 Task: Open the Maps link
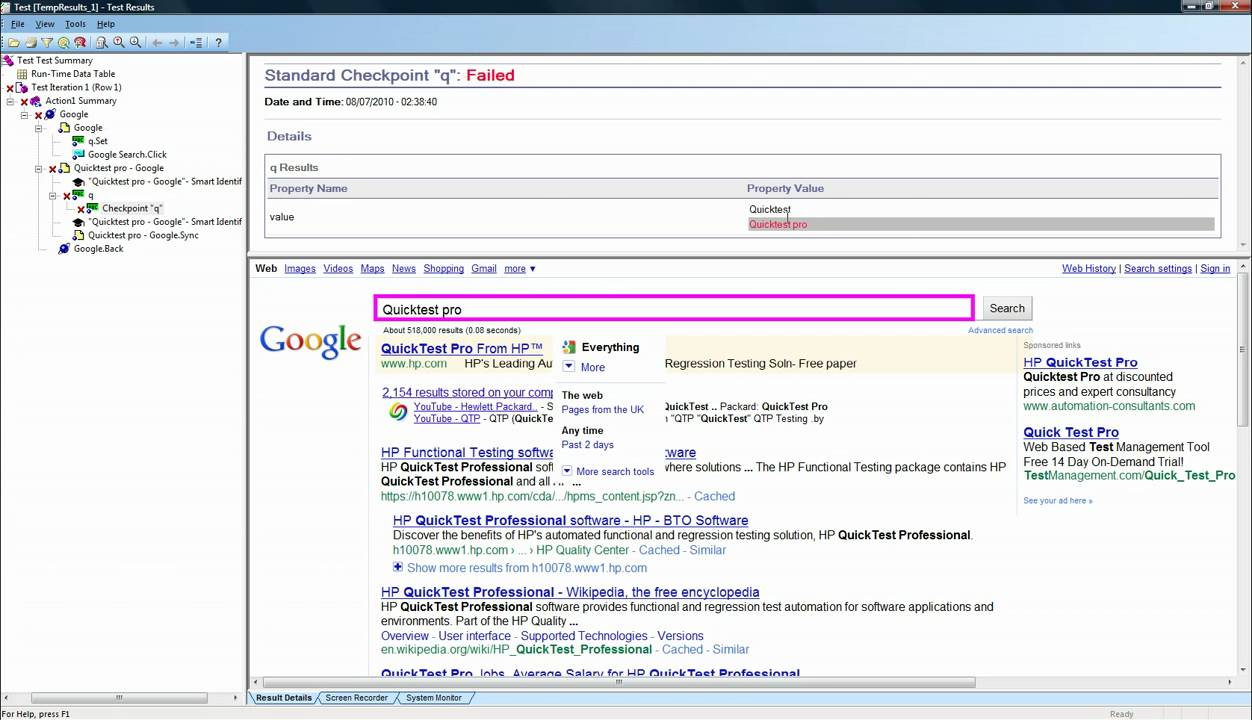coord(372,268)
